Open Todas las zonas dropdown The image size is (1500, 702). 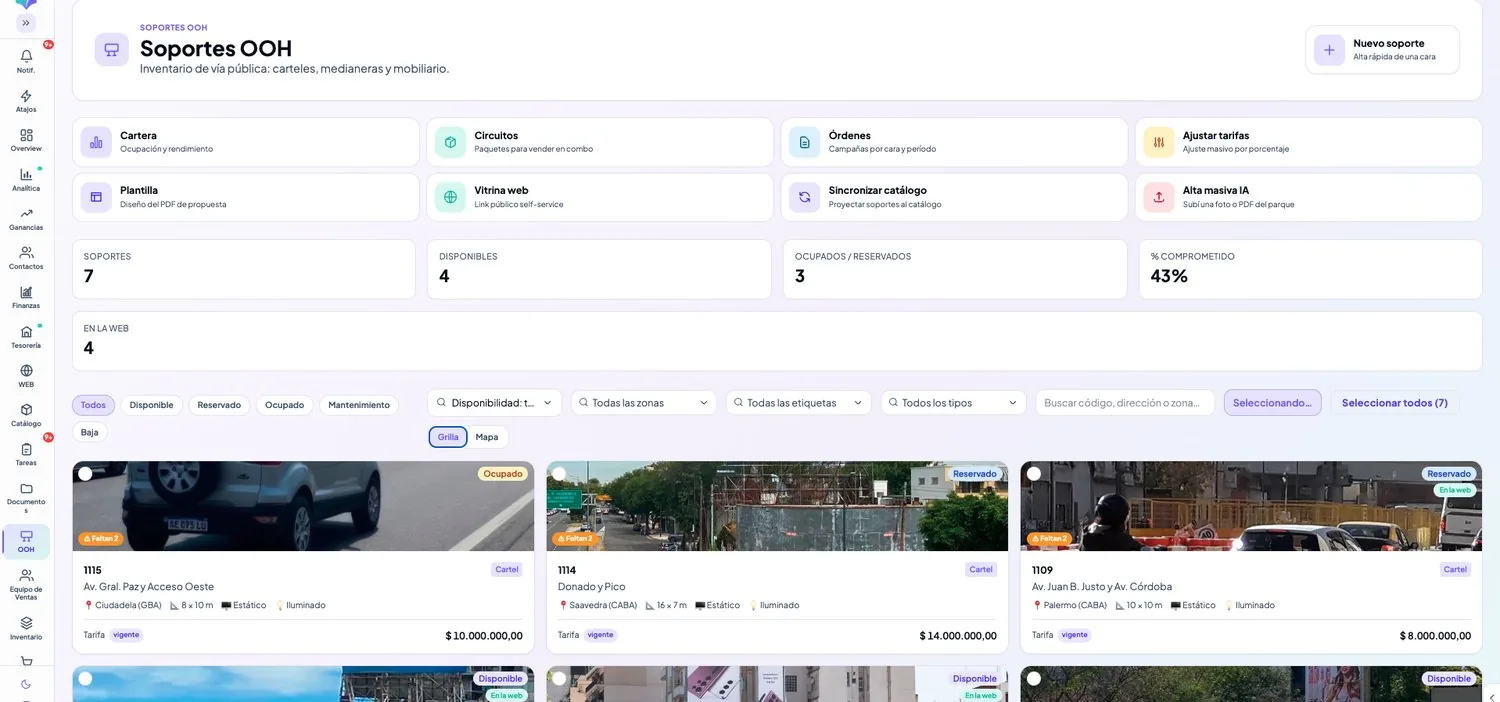pyautogui.click(x=644, y=403)
